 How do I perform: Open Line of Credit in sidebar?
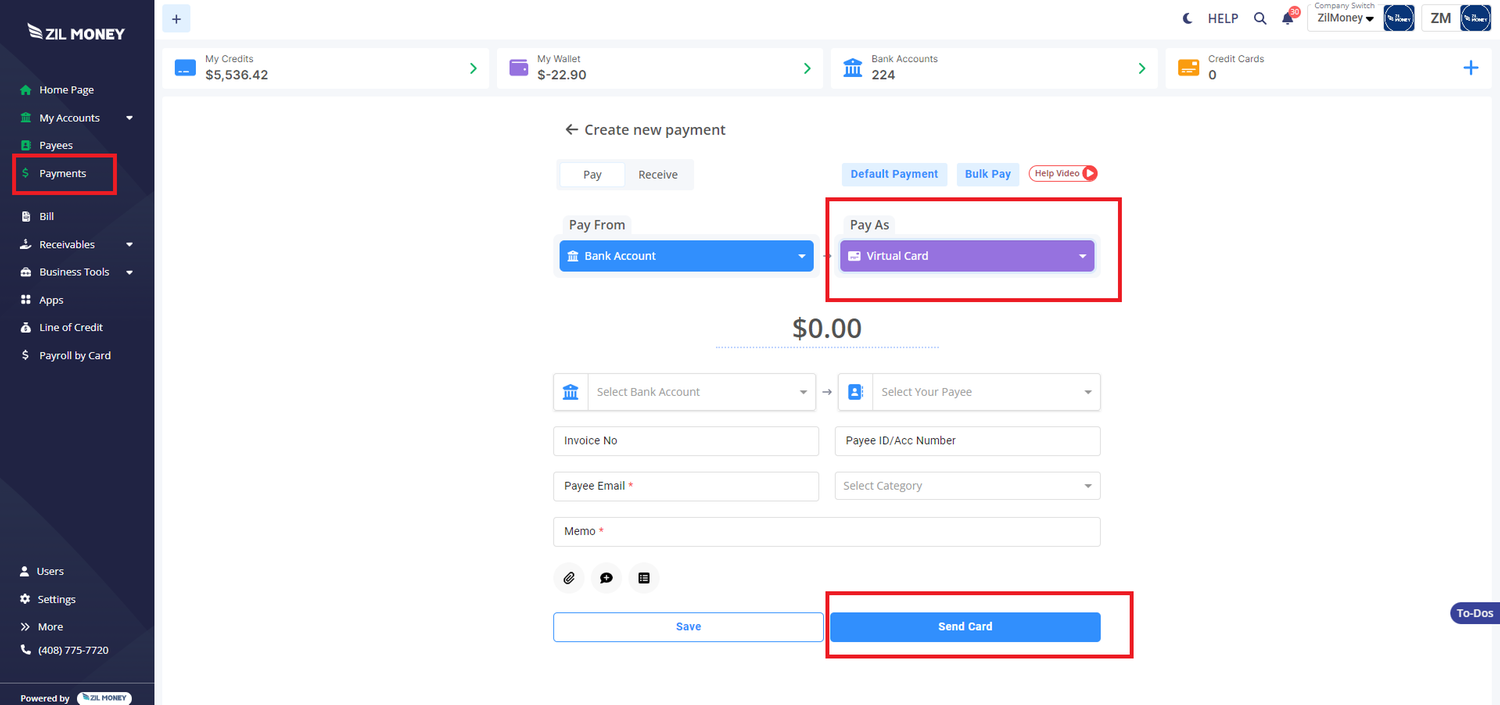[x=71, y=328]
